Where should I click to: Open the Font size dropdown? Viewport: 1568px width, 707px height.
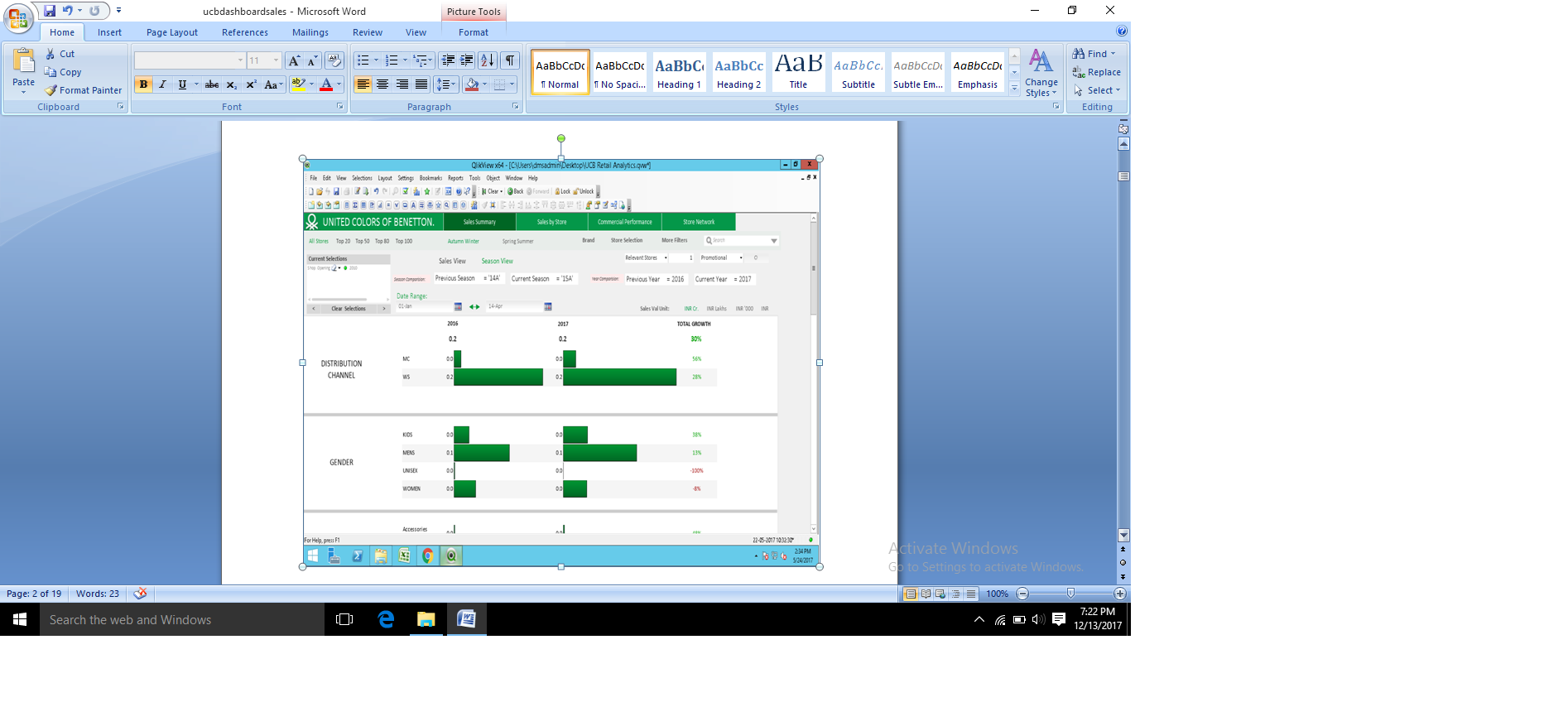point(277,60)
